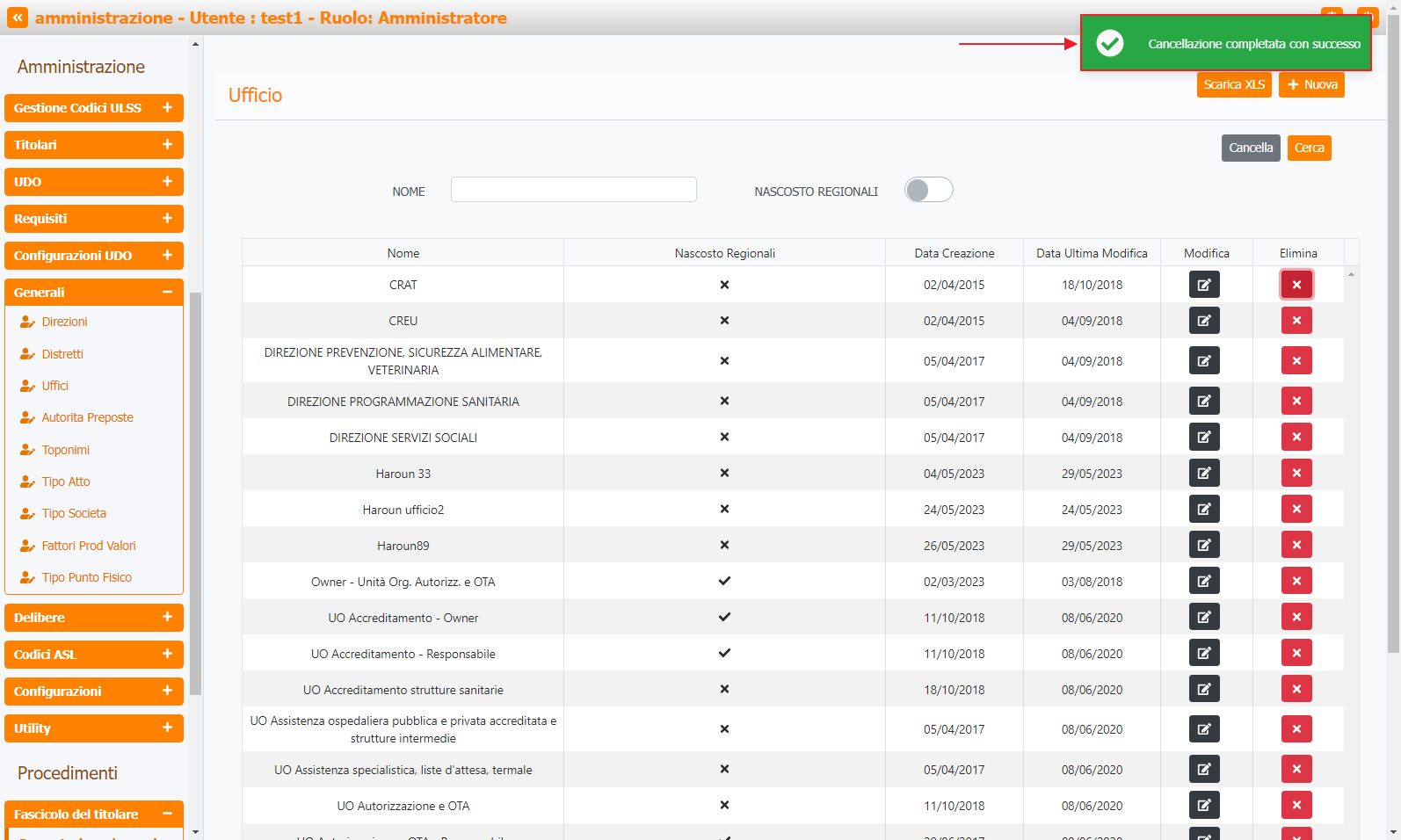This screenshot has width=1401, height=840.
Task: Edit the Haroun 33 row
Action: (1204, 474)
